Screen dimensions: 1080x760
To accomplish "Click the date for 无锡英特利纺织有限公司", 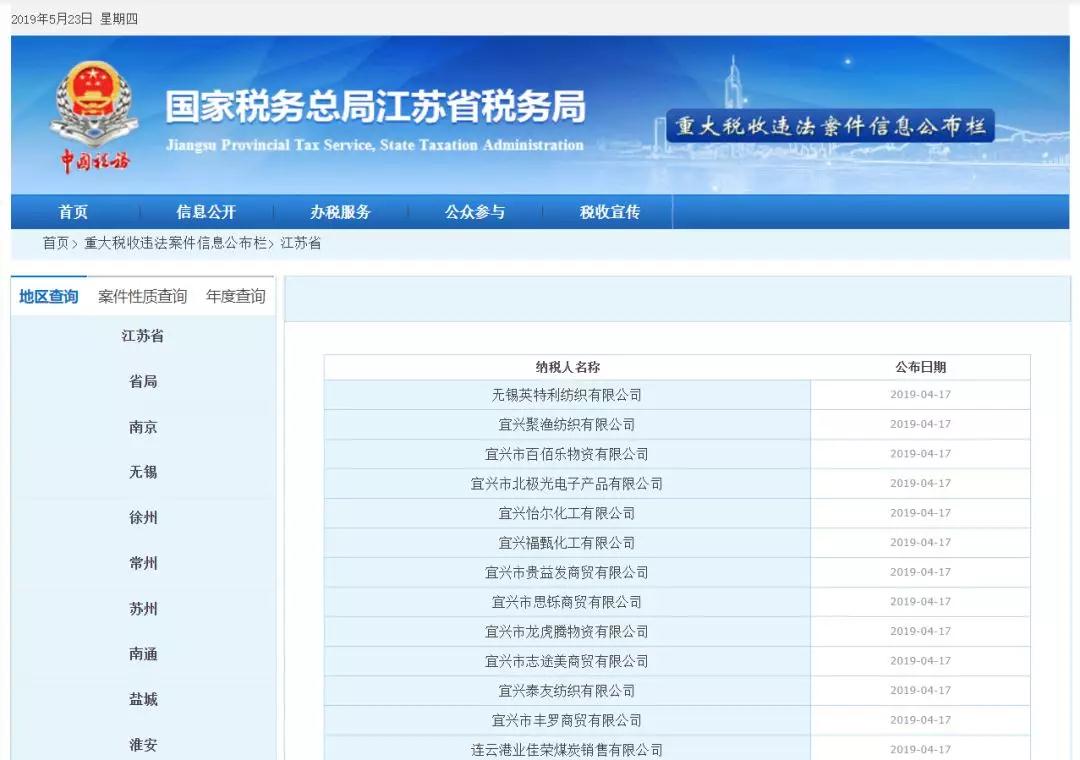I will click(x=920, y=395).
